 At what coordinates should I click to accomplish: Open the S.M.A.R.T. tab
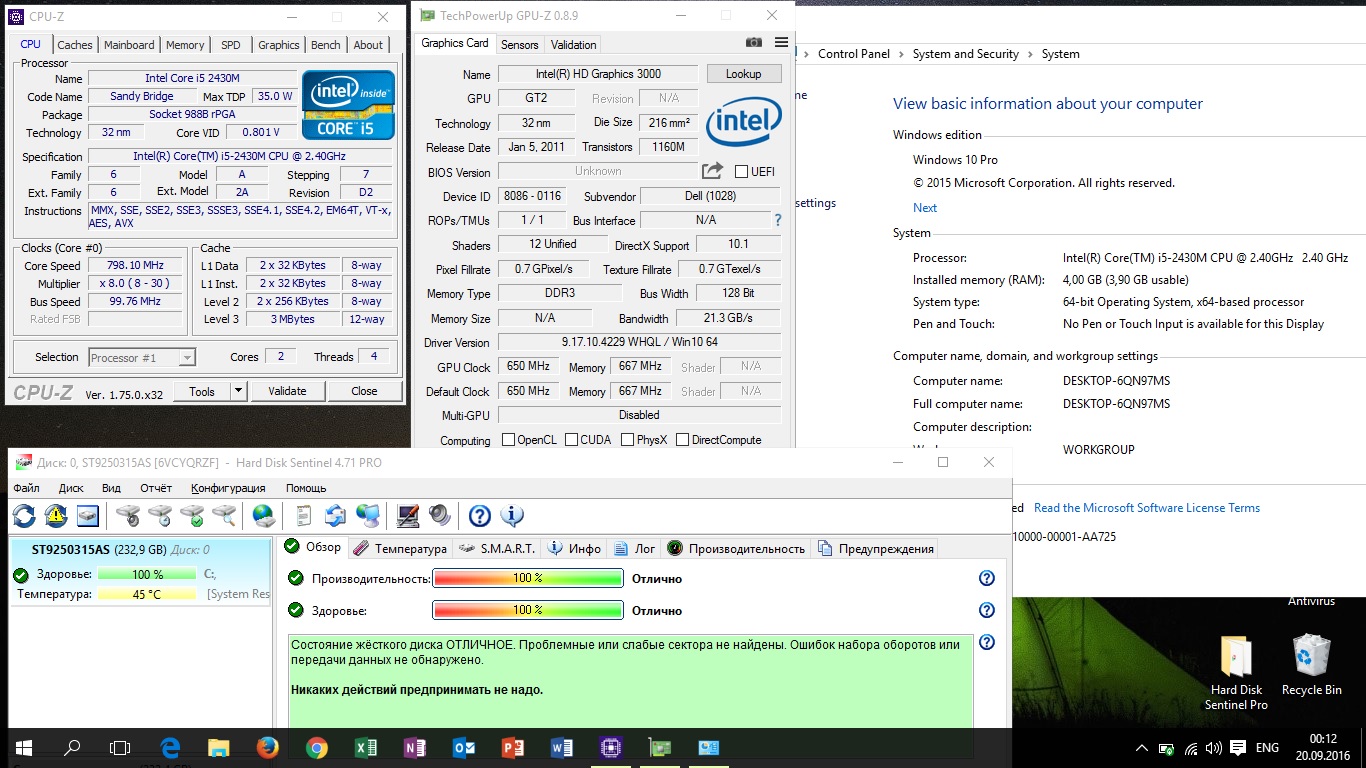coord(499,548)
